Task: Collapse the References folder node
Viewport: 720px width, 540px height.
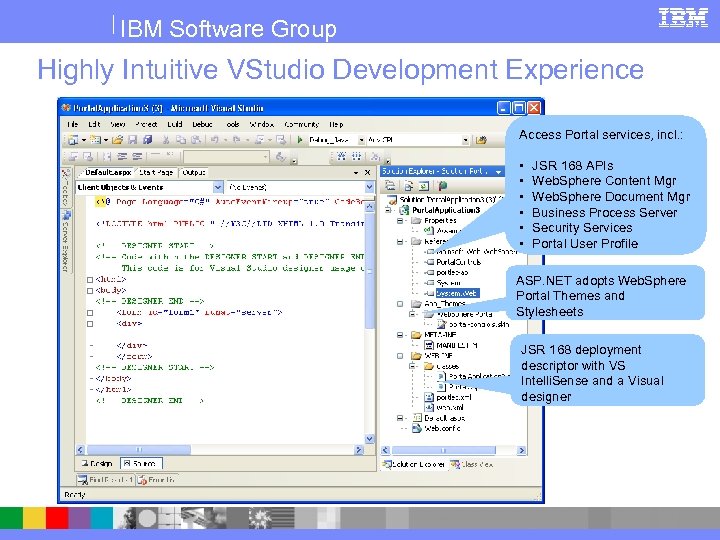Action: pos(400,242)
